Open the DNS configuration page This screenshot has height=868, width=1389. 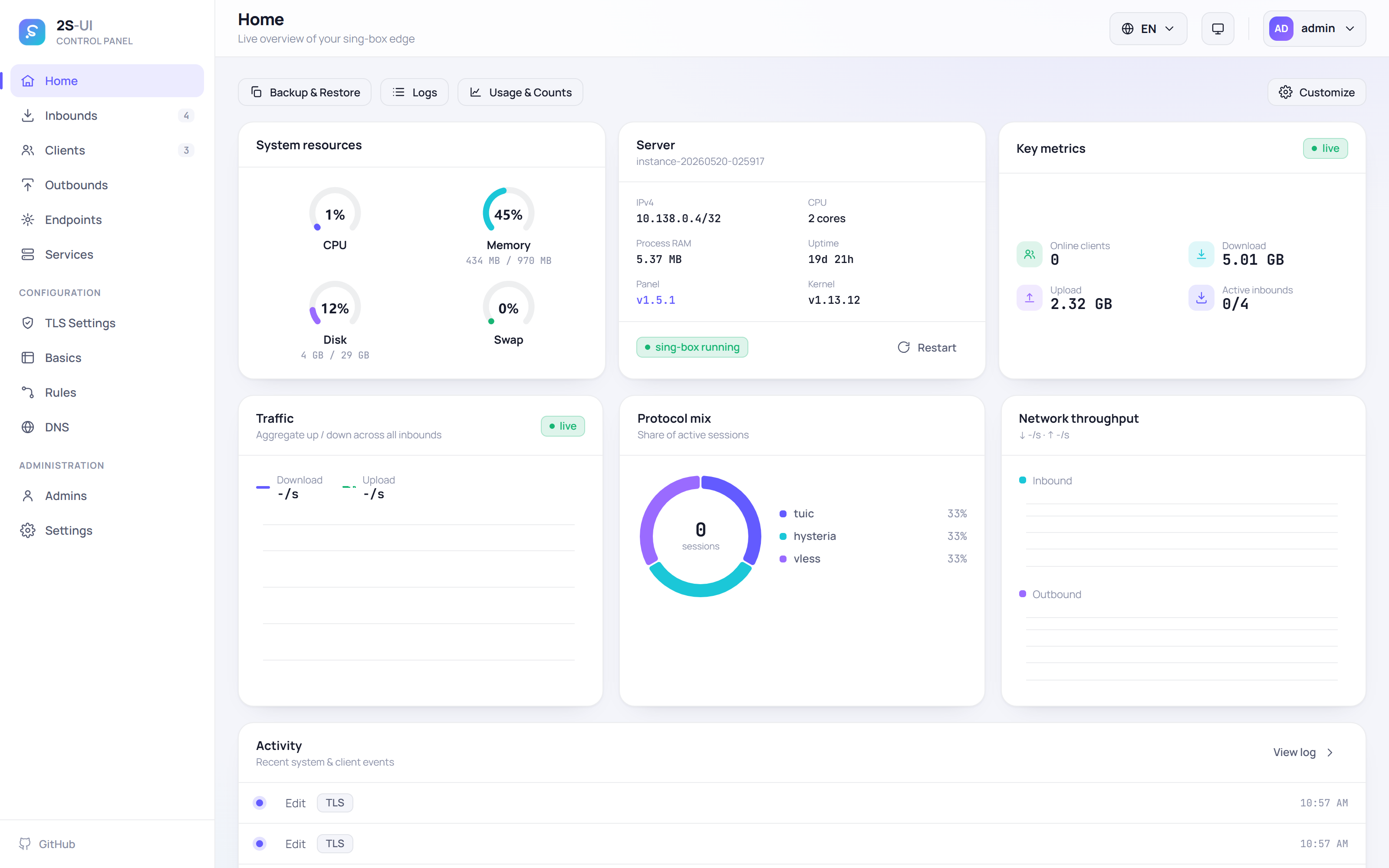tap(107, 427)
